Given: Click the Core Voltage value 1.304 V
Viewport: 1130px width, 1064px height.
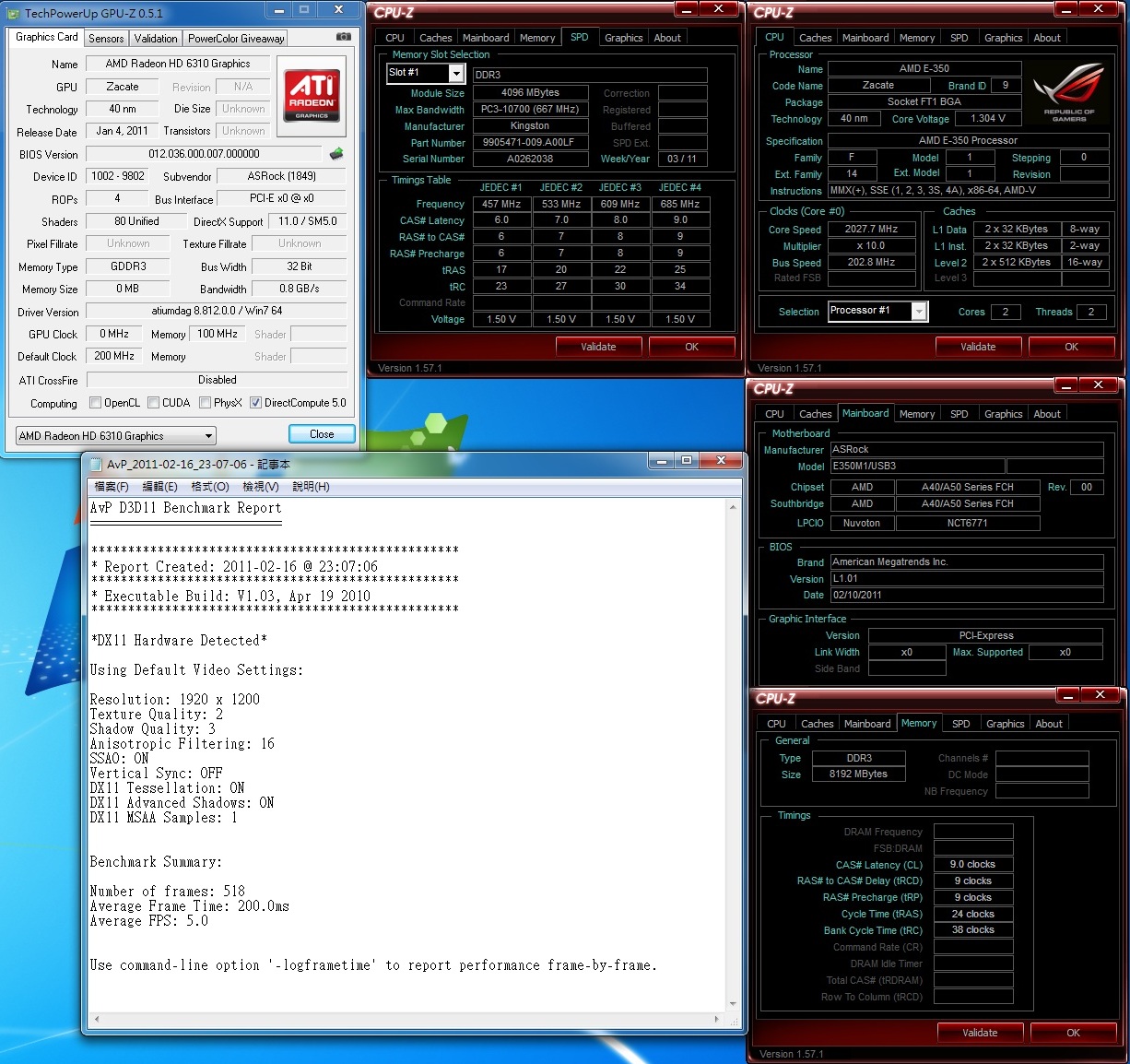Looking at the screenshot, I should pyautogui.click(x=988, y=118).
